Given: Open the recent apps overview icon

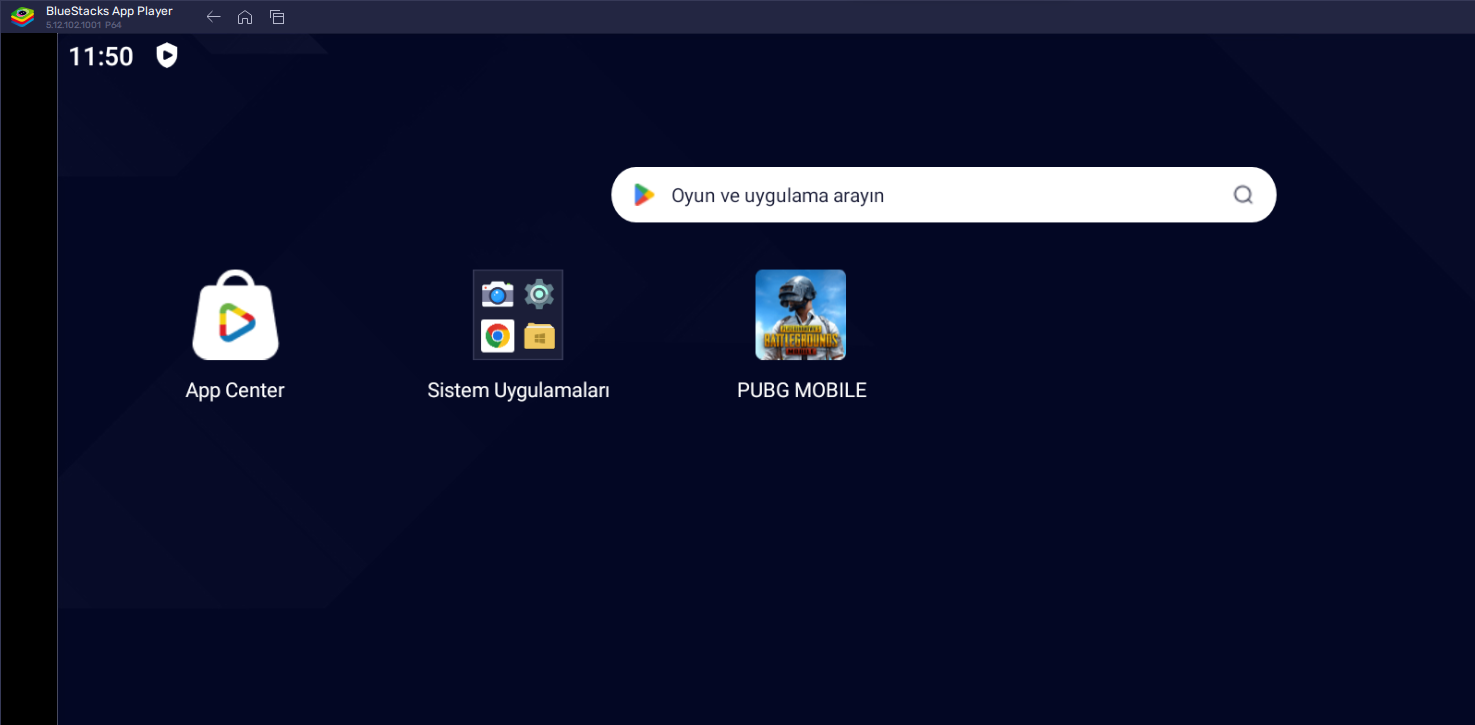Looking at the screenshot, I should [x=277, y=17].
